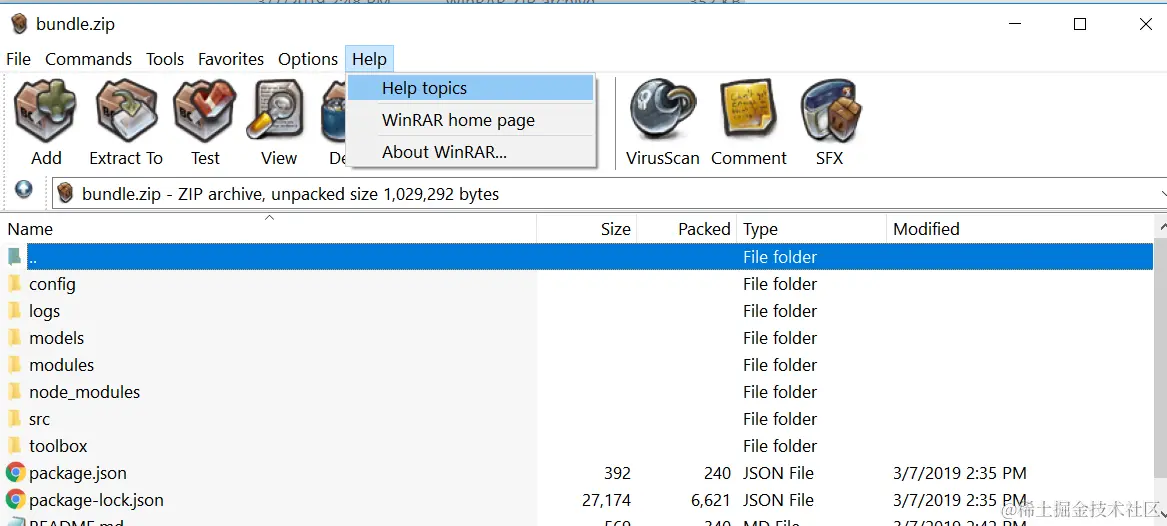
Task: Click the Chrome icon beside package-lock.json
Action: point(15,499)
